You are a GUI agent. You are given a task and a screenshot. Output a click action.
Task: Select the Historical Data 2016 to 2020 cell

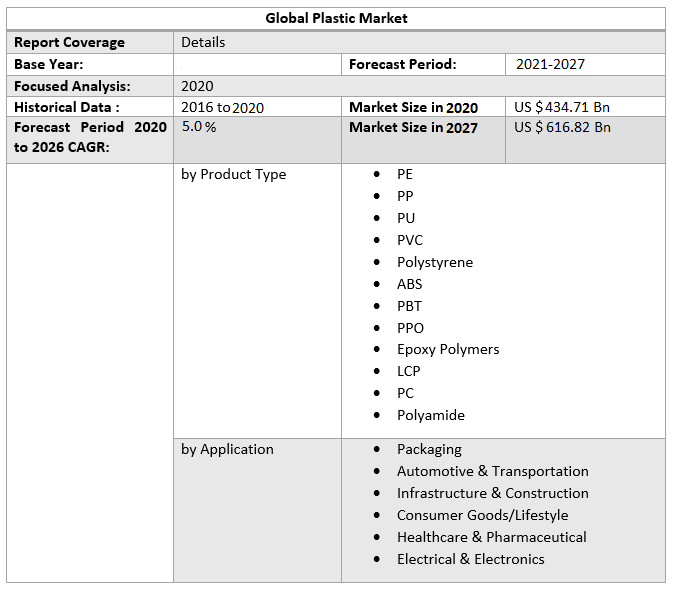tap(222, 107)
